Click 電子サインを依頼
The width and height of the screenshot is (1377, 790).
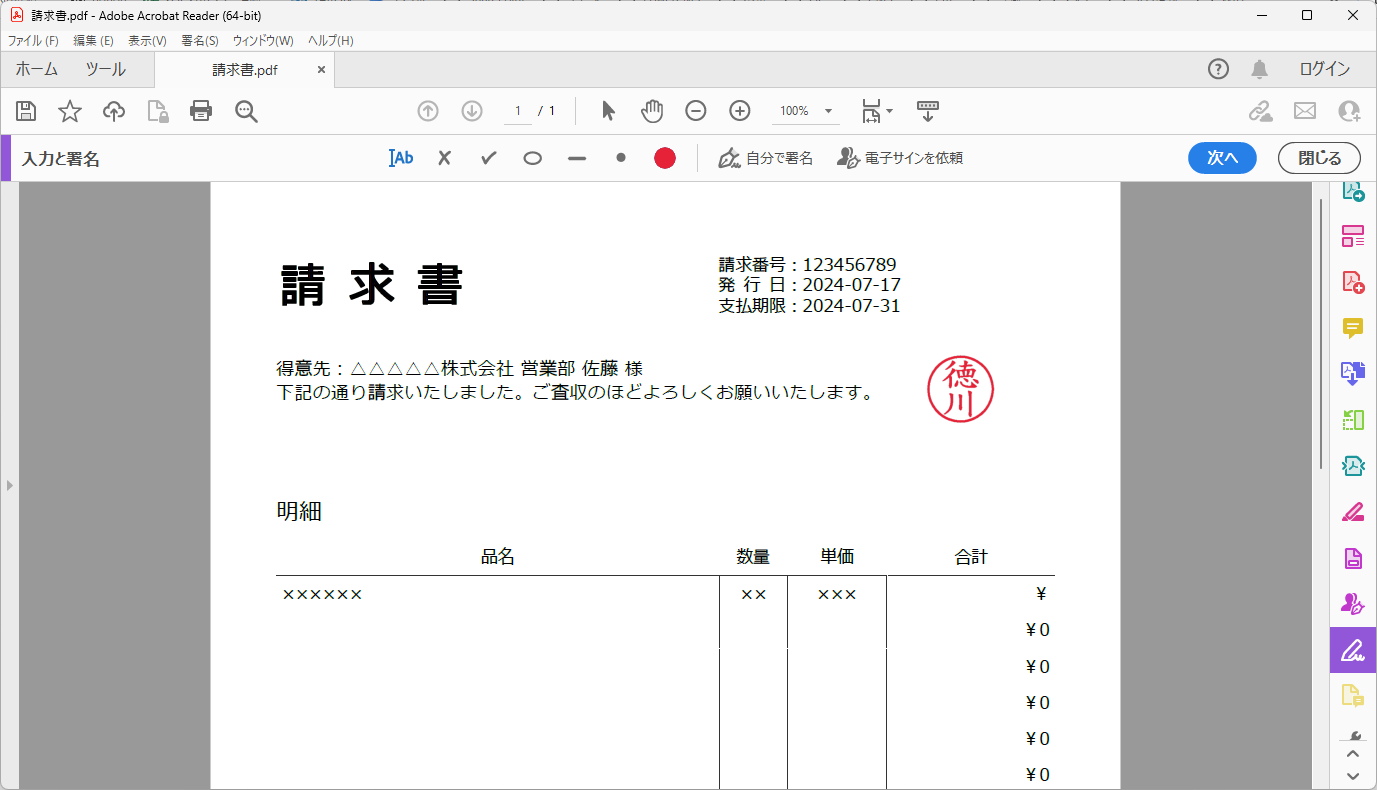900,158
